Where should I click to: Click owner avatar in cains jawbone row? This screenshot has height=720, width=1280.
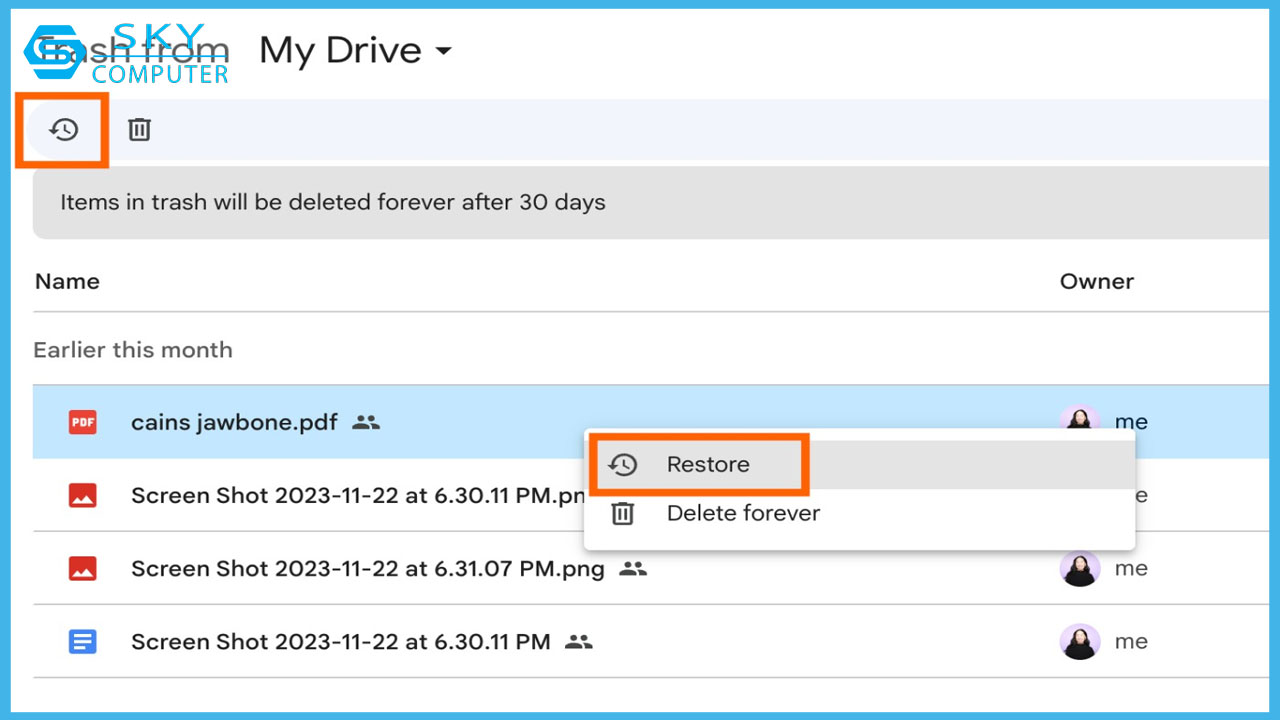click(x=1079, y=418)
